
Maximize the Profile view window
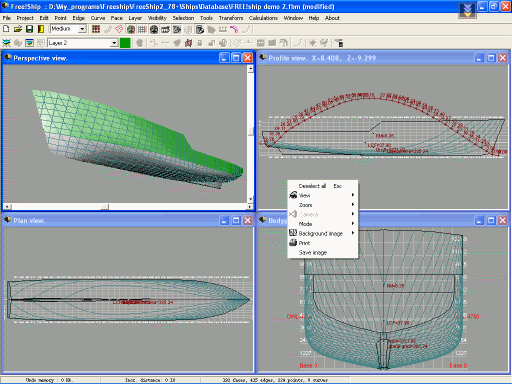coord(491,58)
